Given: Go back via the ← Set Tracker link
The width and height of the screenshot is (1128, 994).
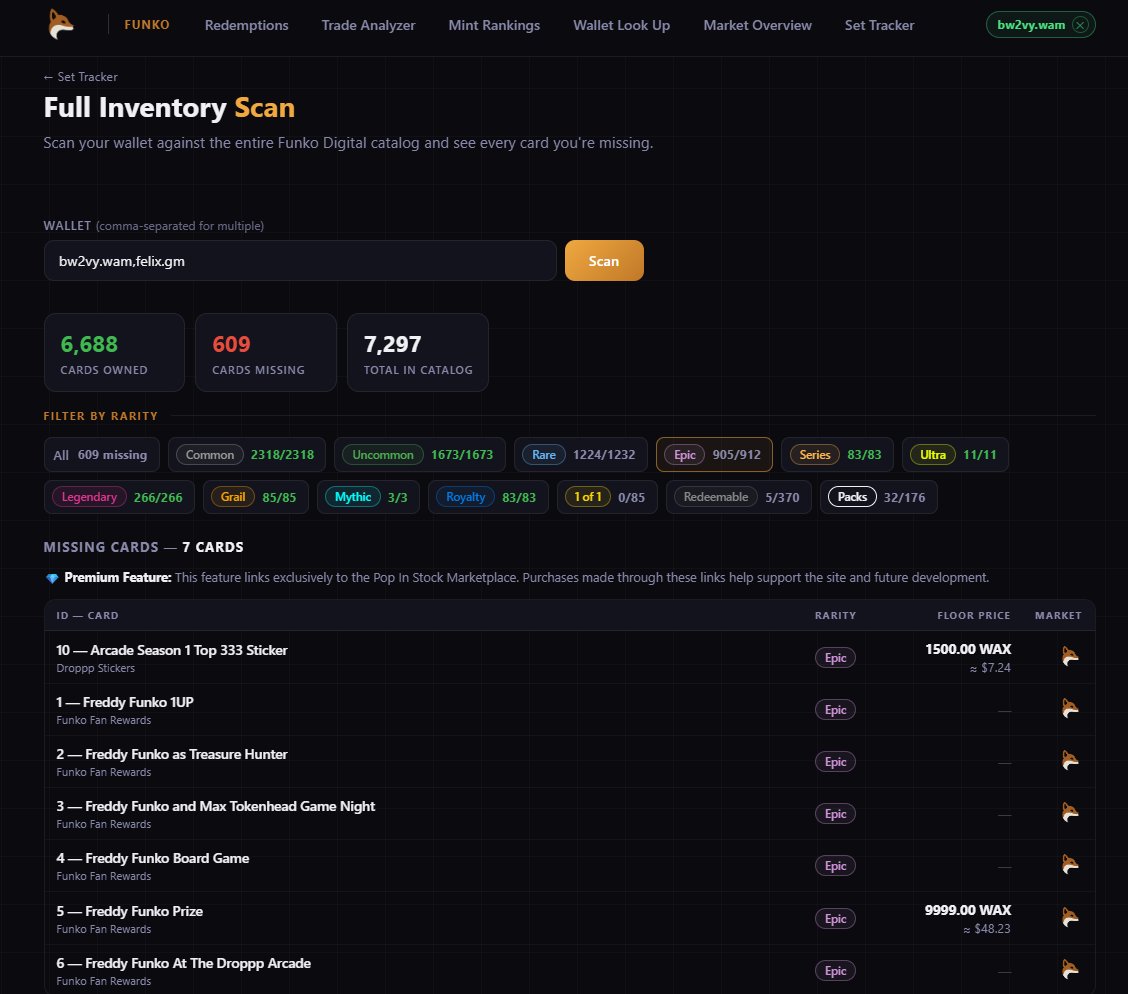Looking at the screenshot, I should [x=80, y=77].
